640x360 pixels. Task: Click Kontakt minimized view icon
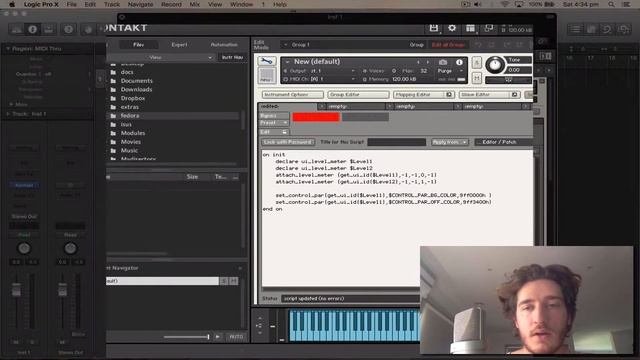tap(488, 28)
